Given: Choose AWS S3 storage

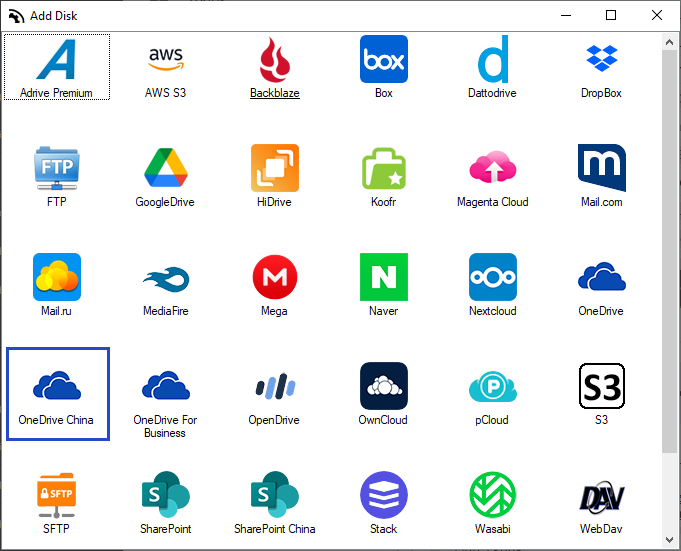Looking at the screenshot, I should click(165, 59).
